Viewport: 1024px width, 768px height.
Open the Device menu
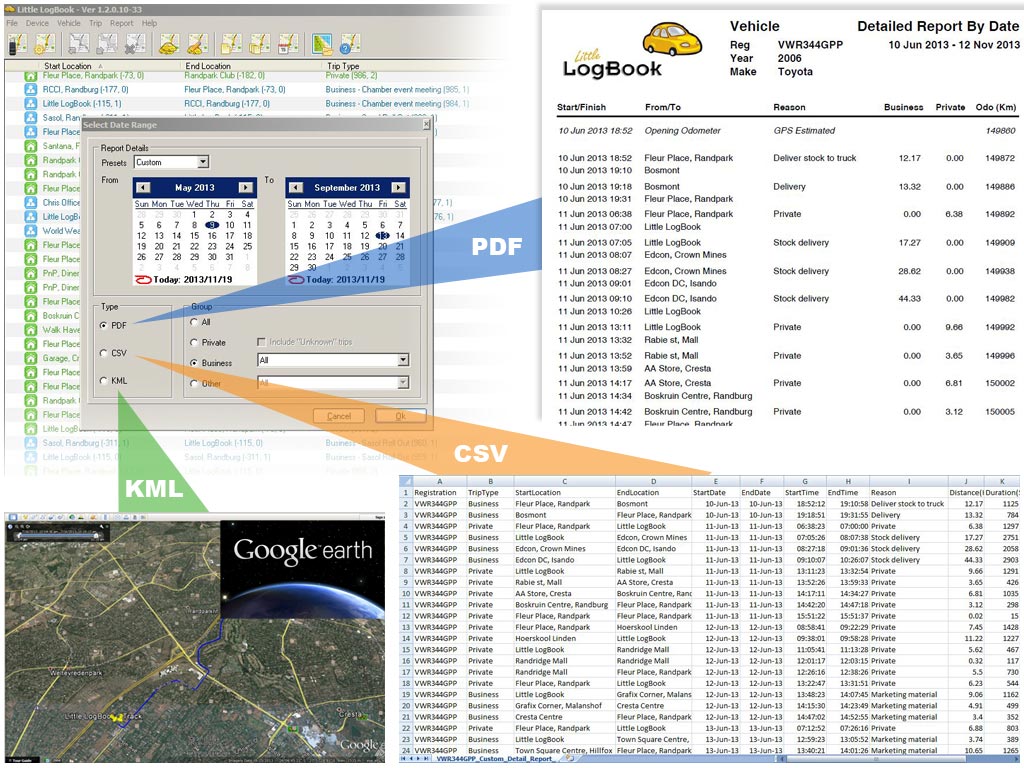coord(37,23)
